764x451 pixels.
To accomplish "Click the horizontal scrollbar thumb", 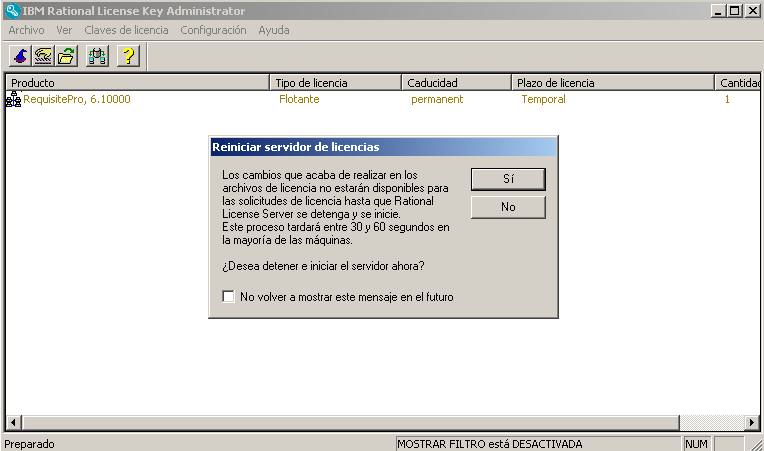I will pos(351,422).
